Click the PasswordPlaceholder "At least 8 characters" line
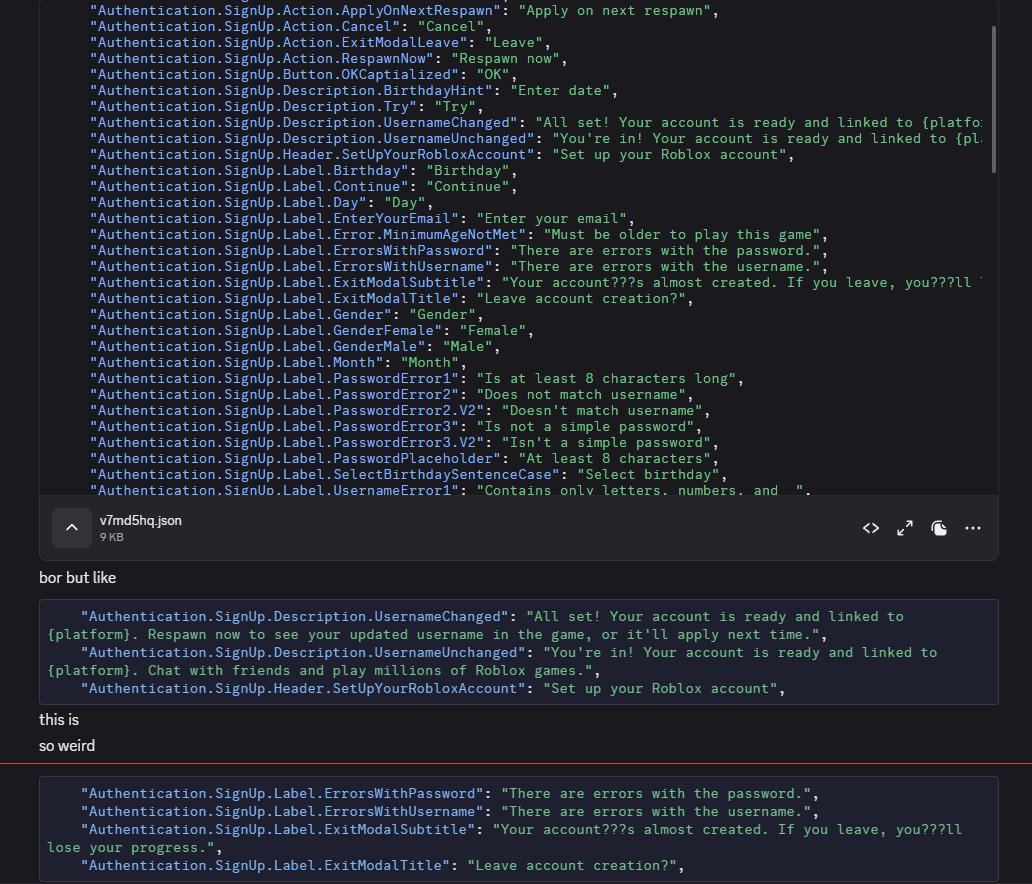1032x884 pixels. click(x=404, y=459)
